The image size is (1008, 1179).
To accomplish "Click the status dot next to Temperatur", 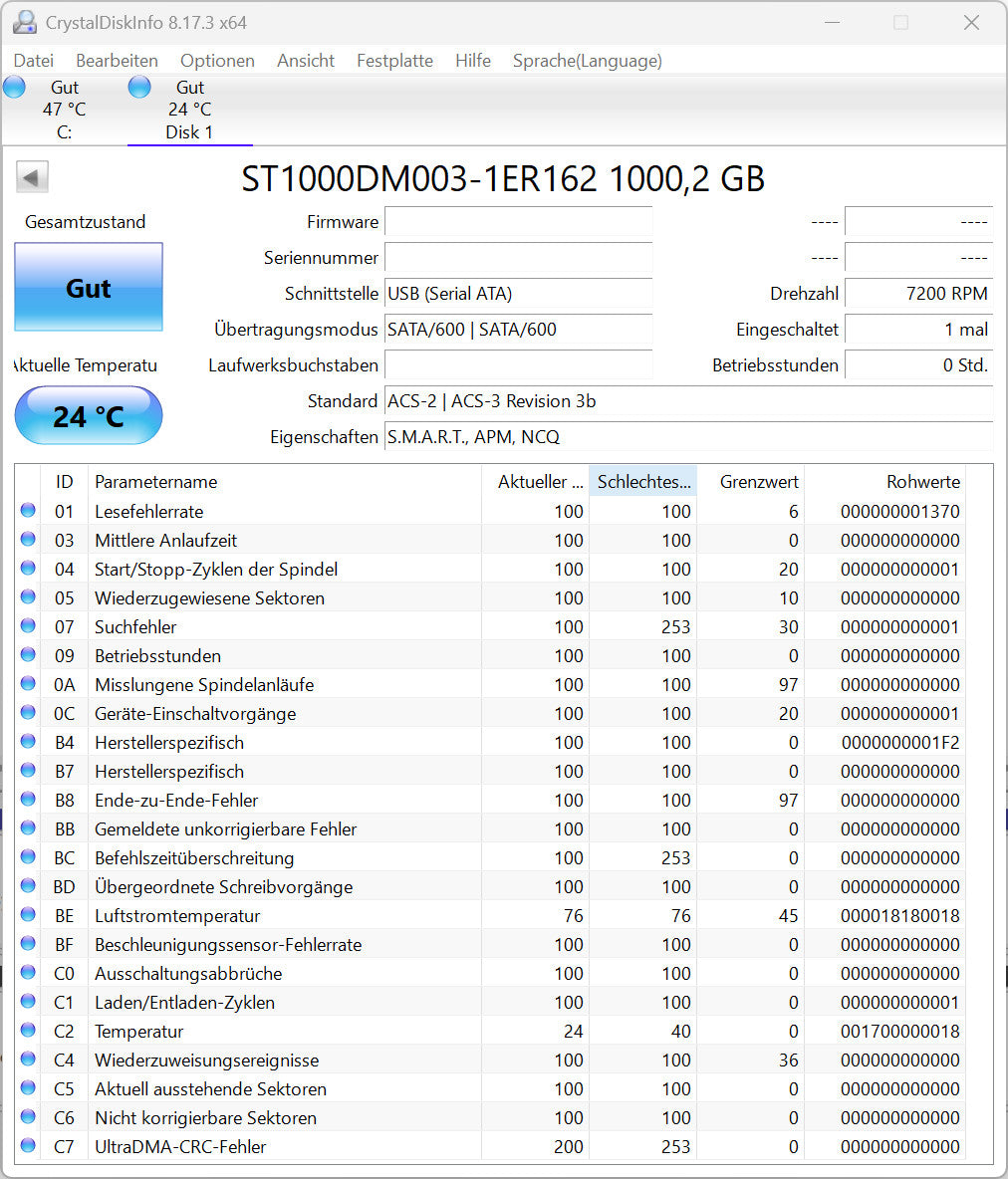I will [30, 1031].
